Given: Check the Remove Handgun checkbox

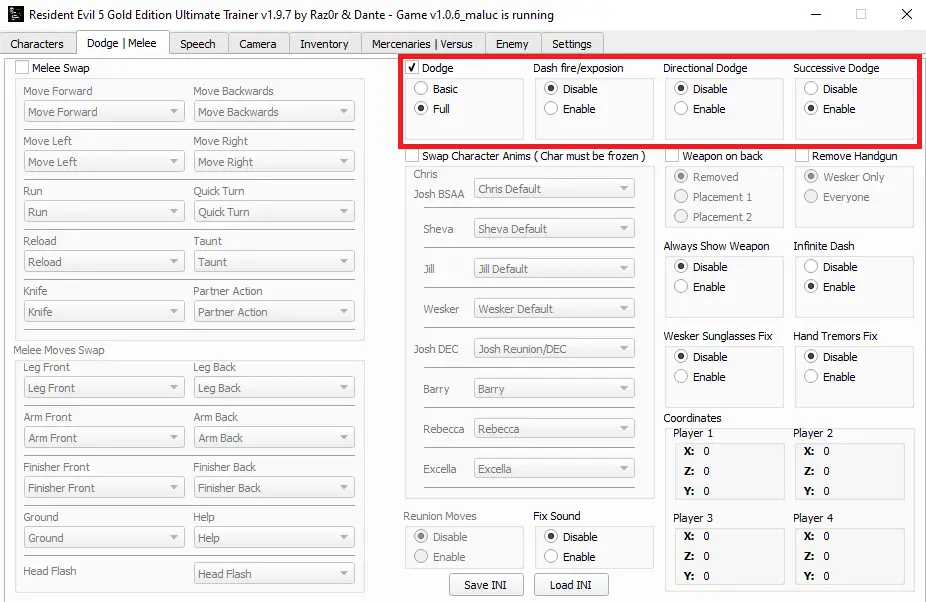Looking at the screenshot, I should point(802,156).
